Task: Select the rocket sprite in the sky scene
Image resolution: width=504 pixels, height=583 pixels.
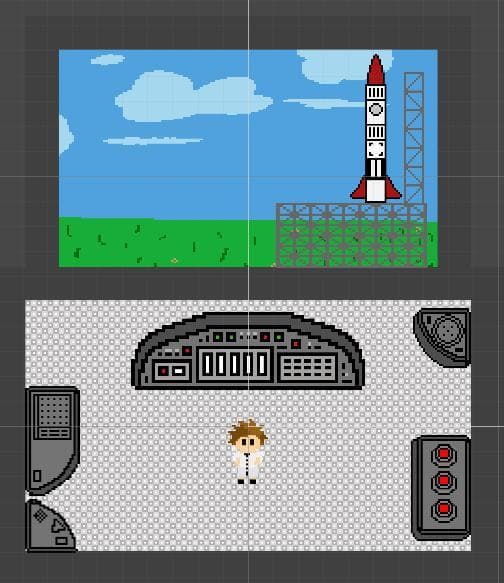Action: click(376, 129)
